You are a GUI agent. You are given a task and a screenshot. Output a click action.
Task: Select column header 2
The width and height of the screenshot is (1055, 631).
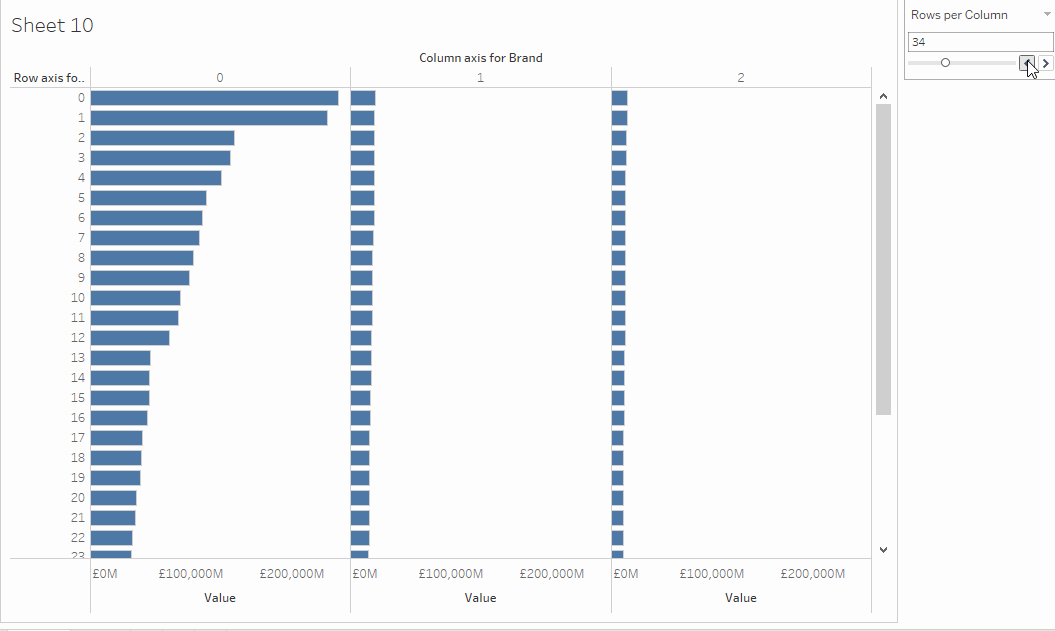click(741, 77)
